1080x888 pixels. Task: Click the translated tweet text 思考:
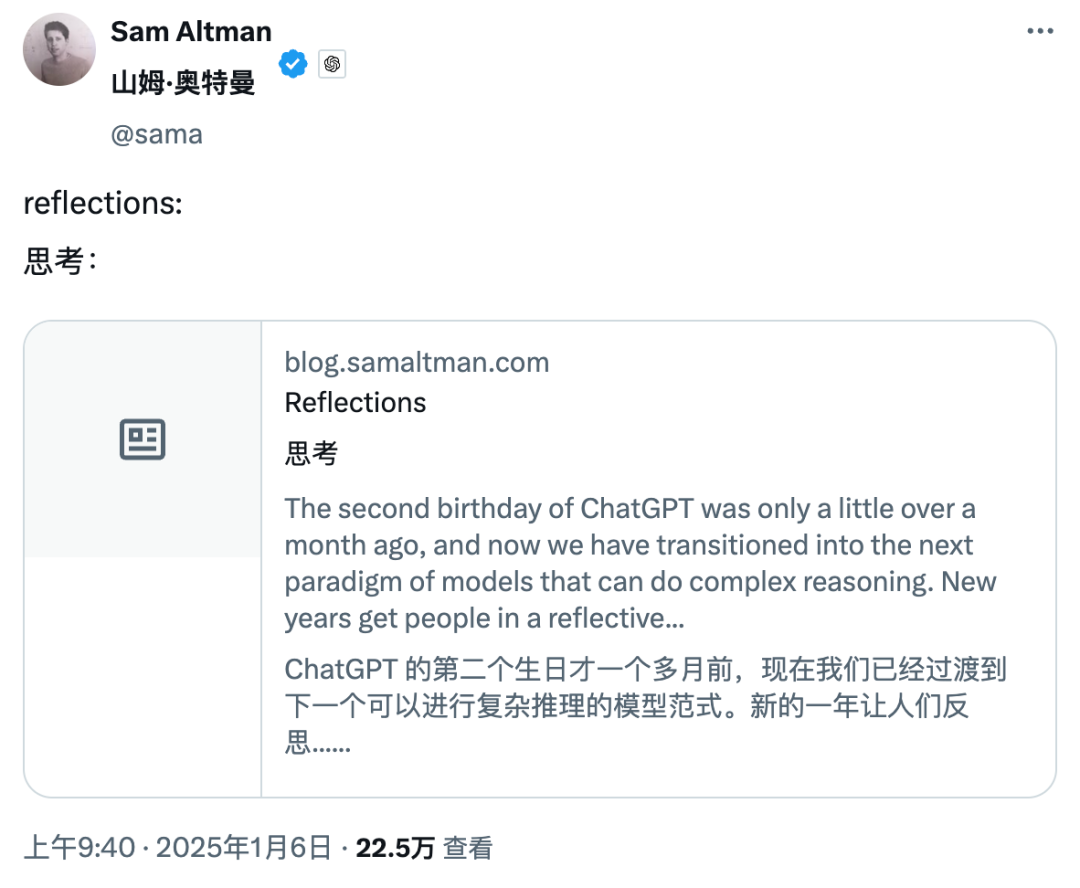(60, 262)
